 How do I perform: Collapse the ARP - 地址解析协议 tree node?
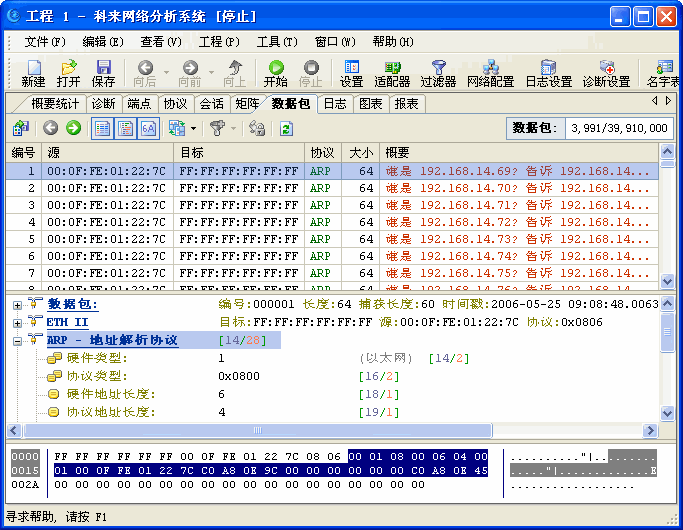17,341
